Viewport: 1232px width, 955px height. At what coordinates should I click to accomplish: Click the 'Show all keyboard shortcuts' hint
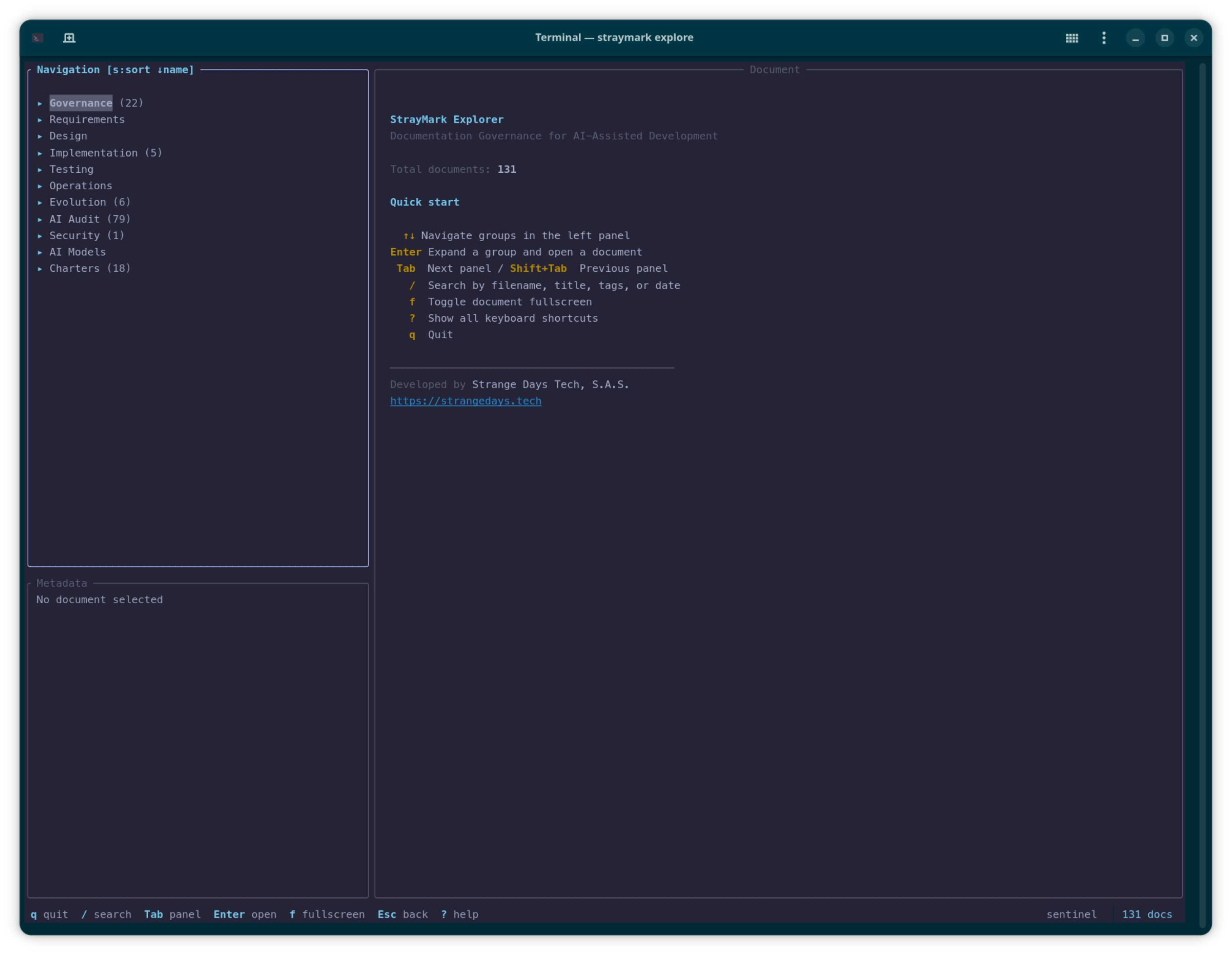[x=503, y=318]
